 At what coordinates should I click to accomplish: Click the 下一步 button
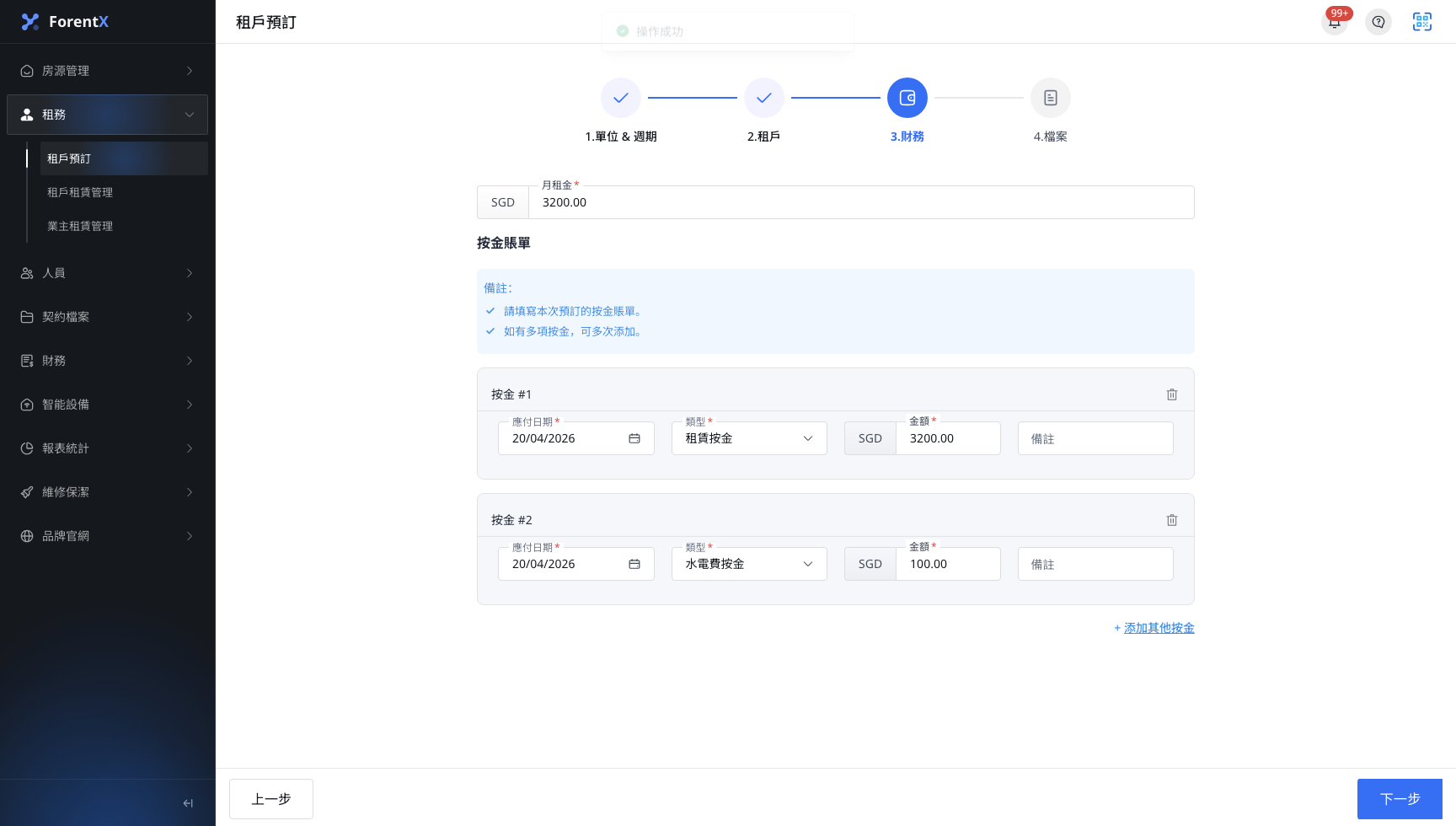pos(1400,799)
